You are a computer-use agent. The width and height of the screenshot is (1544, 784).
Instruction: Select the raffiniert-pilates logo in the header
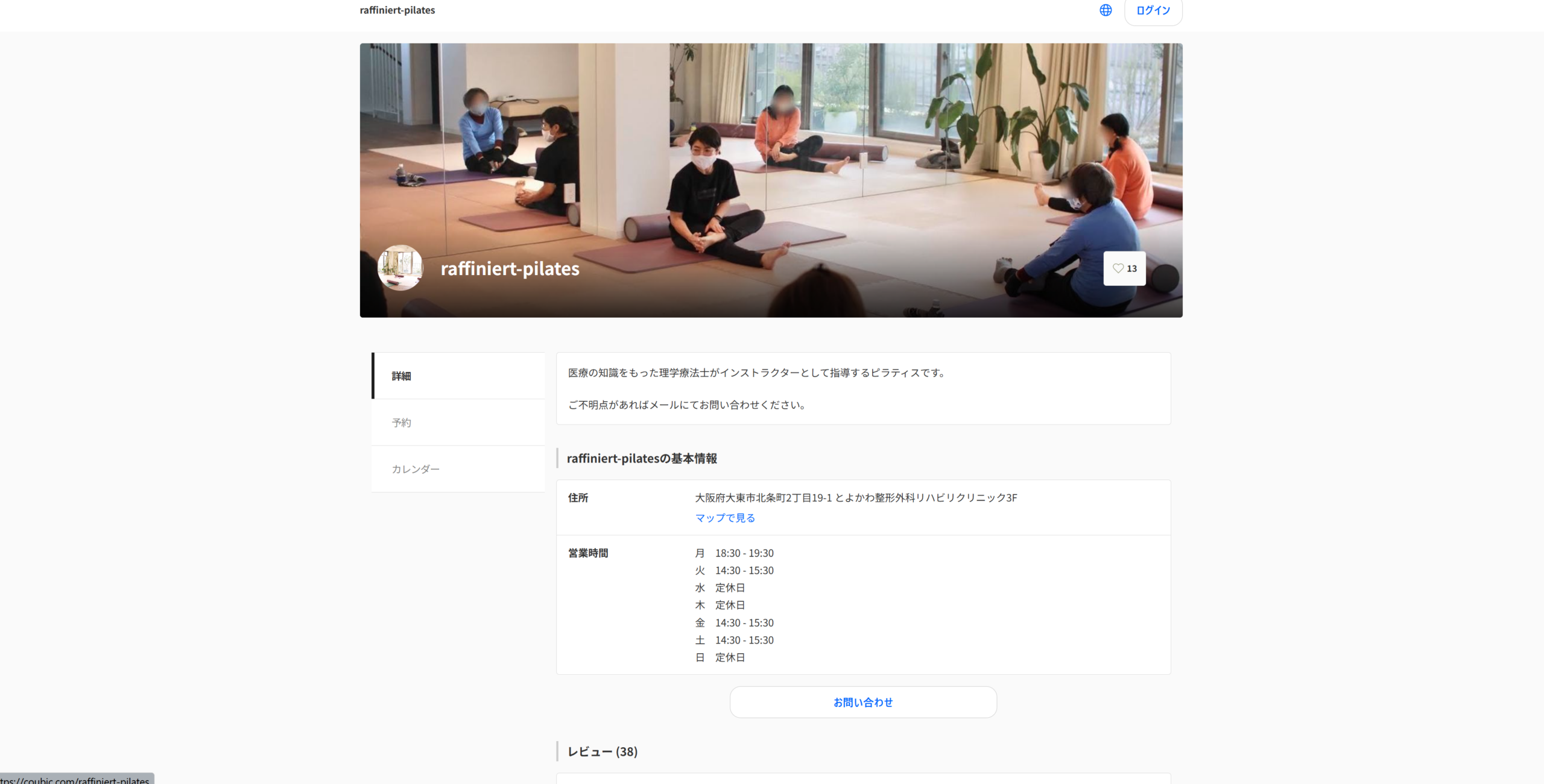(397, 10)
